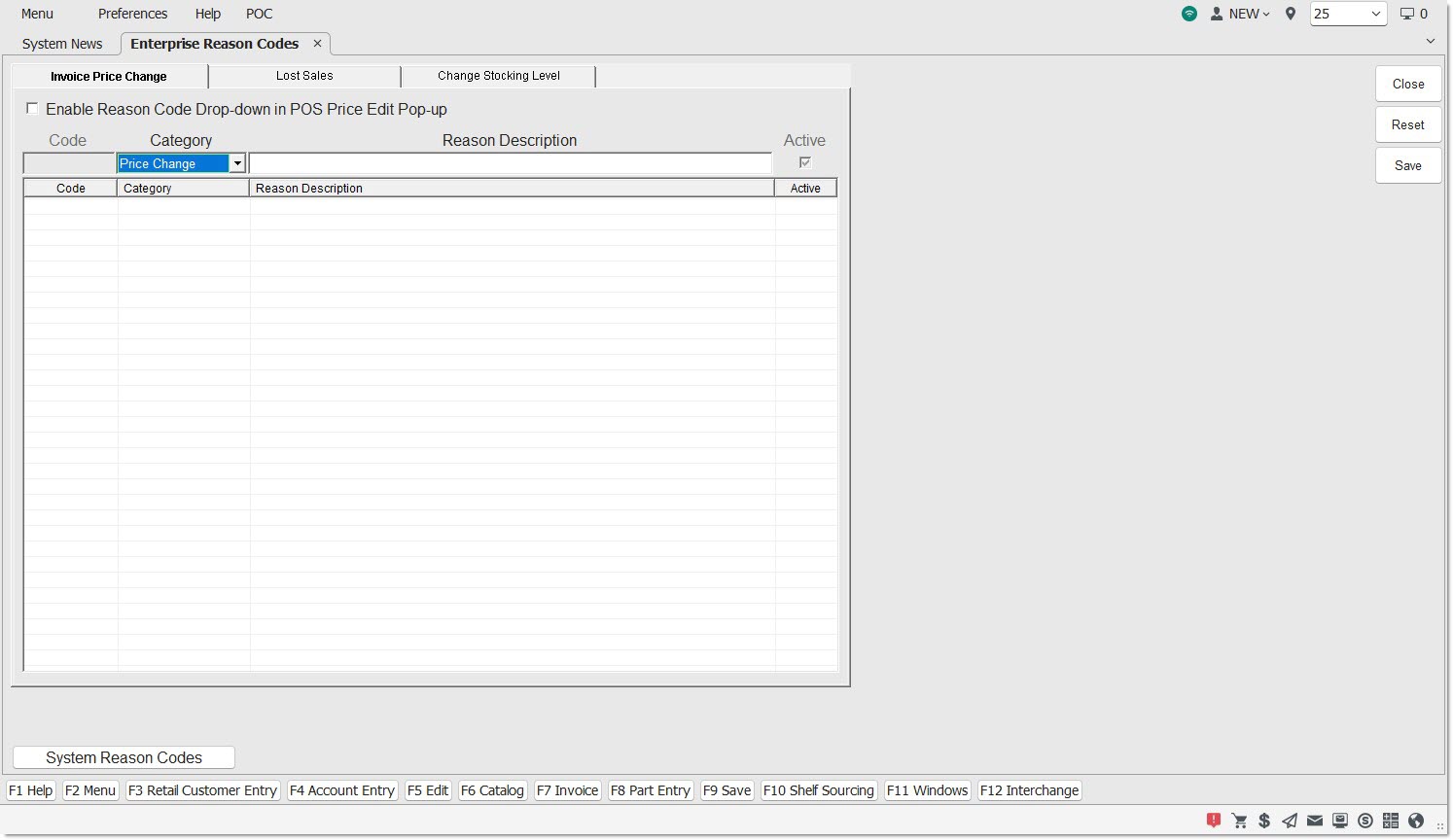The width and height of the screenshot is (1453, 840).
Task: Click the red alert notification icon
Action: [1214, 821]
